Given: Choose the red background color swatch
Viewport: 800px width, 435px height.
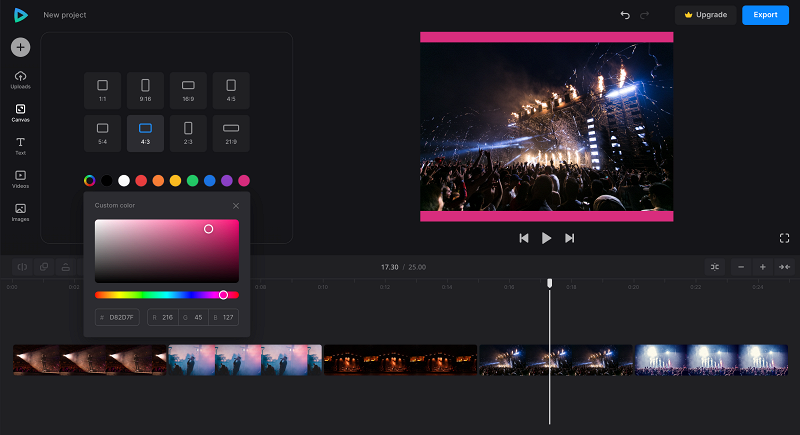Looking at the screenshot, I should [x=141, y=181].
